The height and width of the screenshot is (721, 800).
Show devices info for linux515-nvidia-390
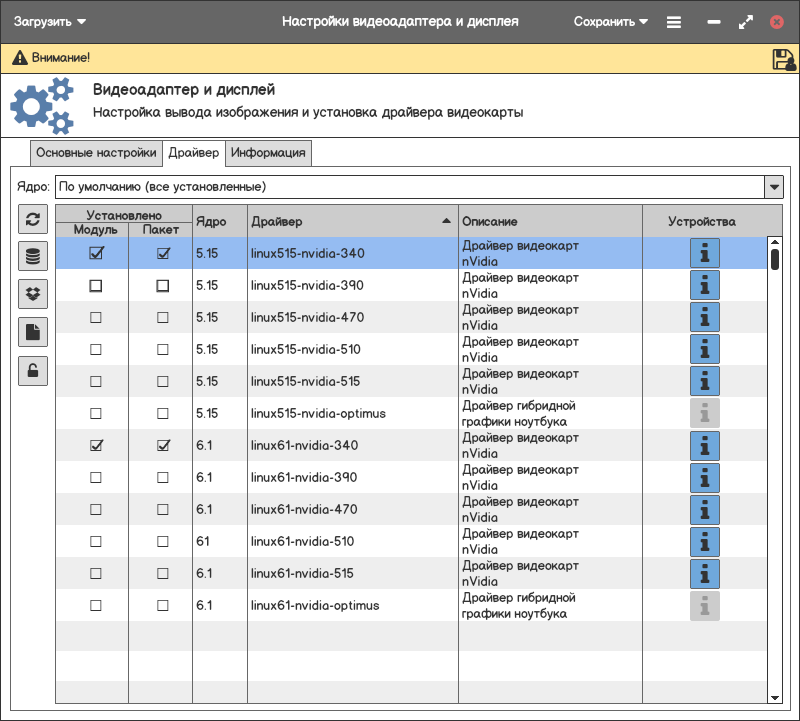click(705, 286)
